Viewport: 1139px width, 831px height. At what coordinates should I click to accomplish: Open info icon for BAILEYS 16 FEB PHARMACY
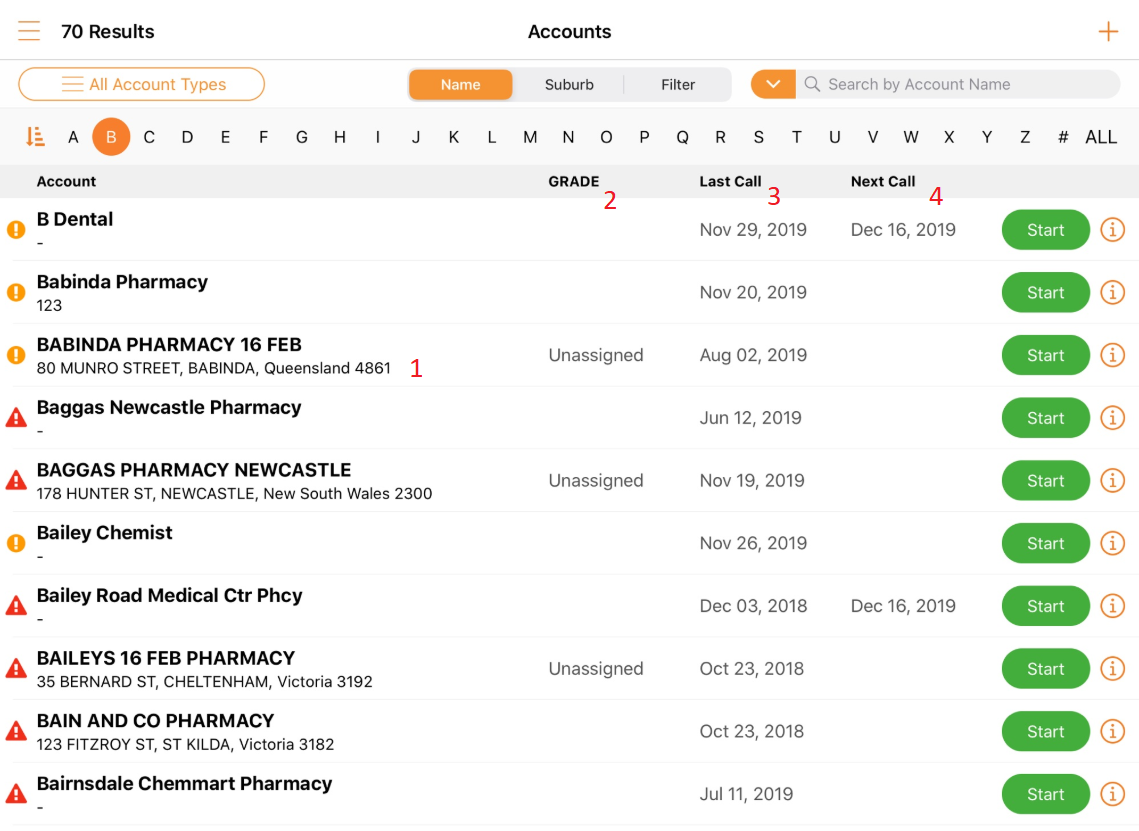click(x=1112, y=668)
